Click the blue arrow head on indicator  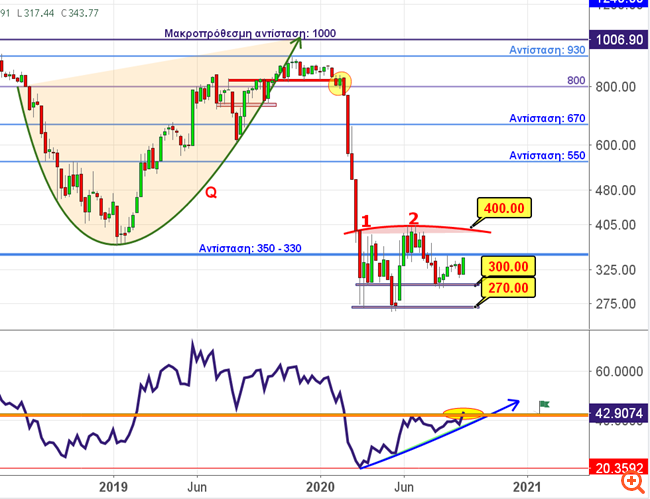(x=514, y=402)
